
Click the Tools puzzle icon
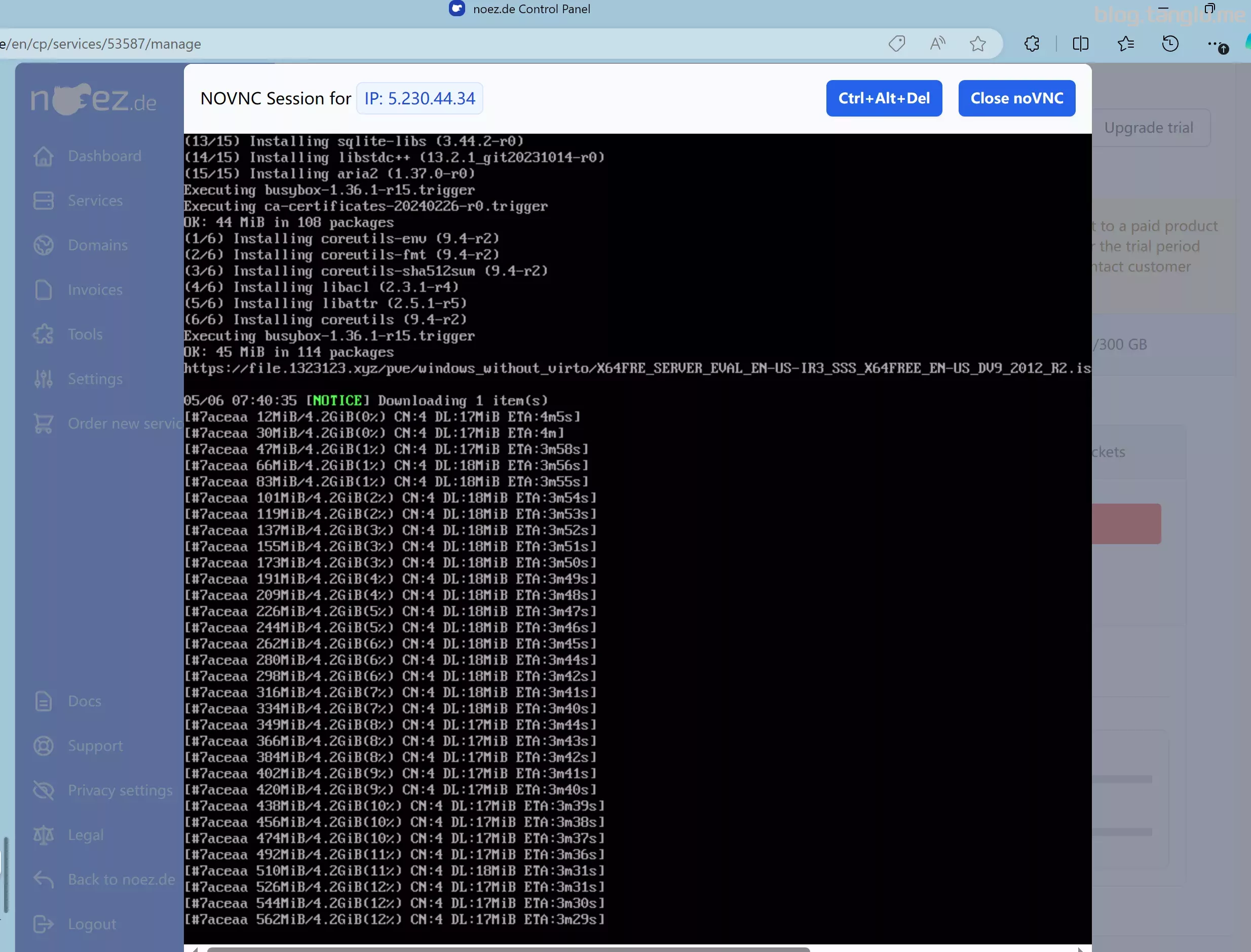pyautogui.click(x=44, y=334)
